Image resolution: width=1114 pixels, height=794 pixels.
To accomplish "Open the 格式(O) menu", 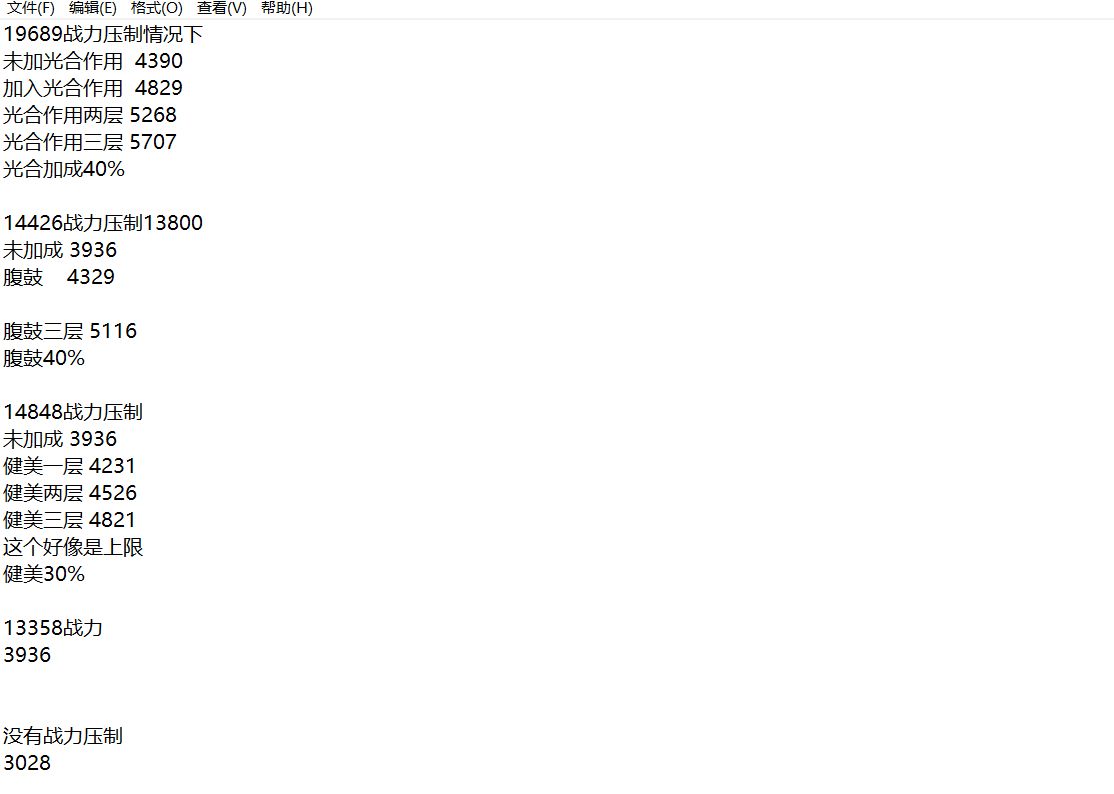I will pyautogui.click(x=157, y=9).
